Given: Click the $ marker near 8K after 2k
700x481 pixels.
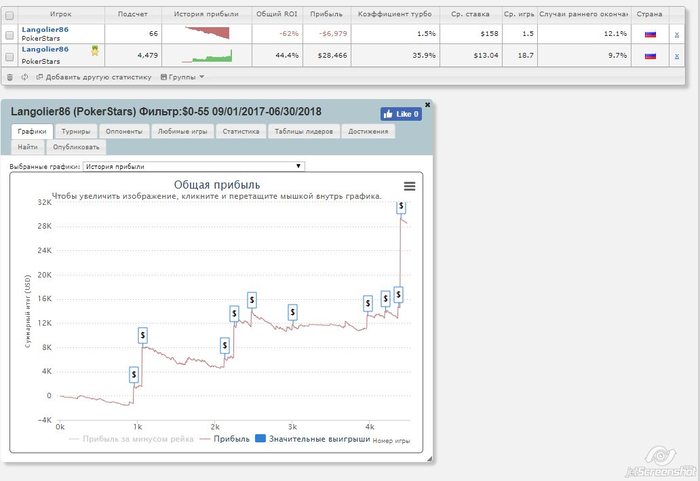Looking at the screenshot, I should tap(225, 345).
